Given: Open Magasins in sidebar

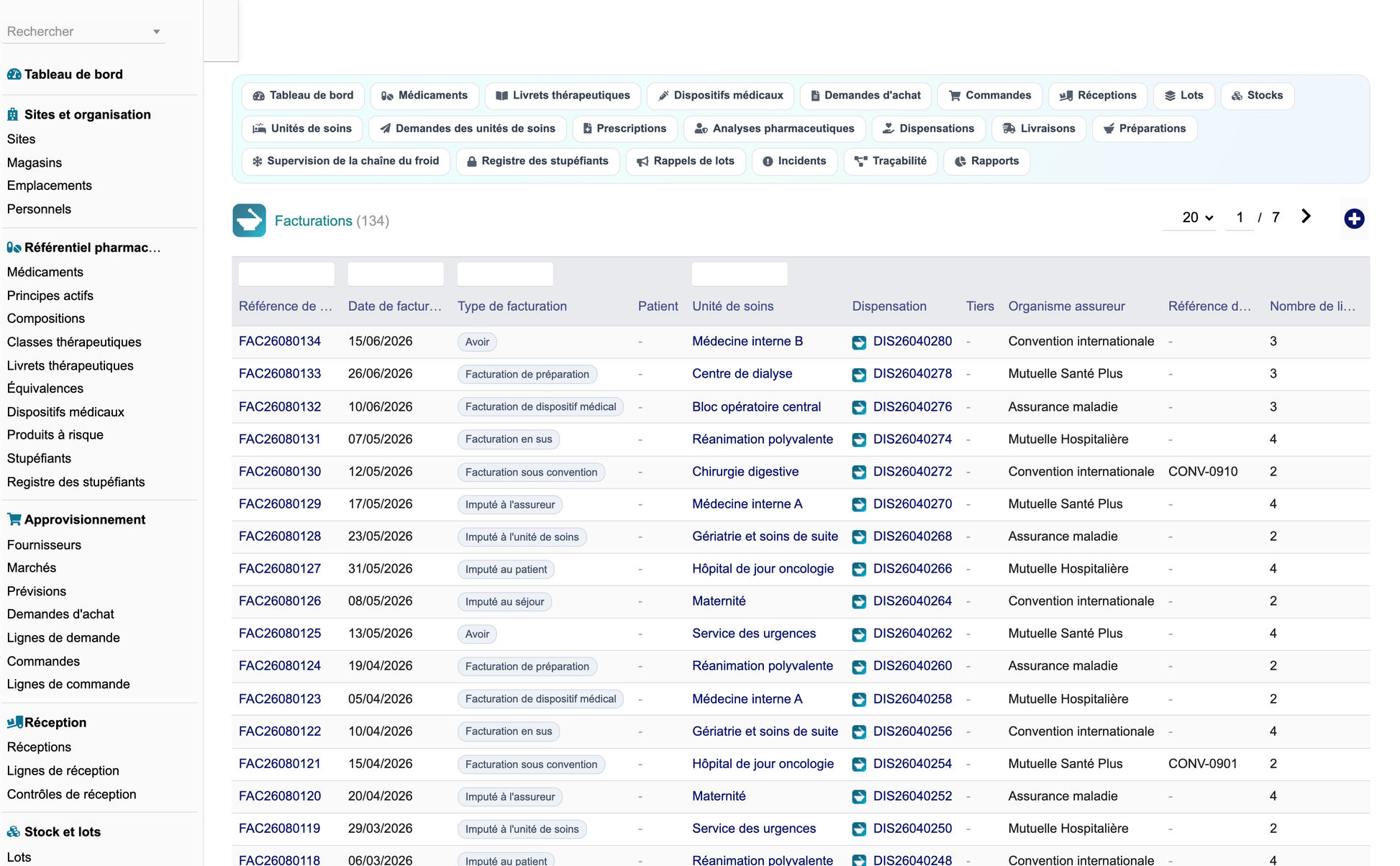Looking at the screenshot, I should 35,163.
